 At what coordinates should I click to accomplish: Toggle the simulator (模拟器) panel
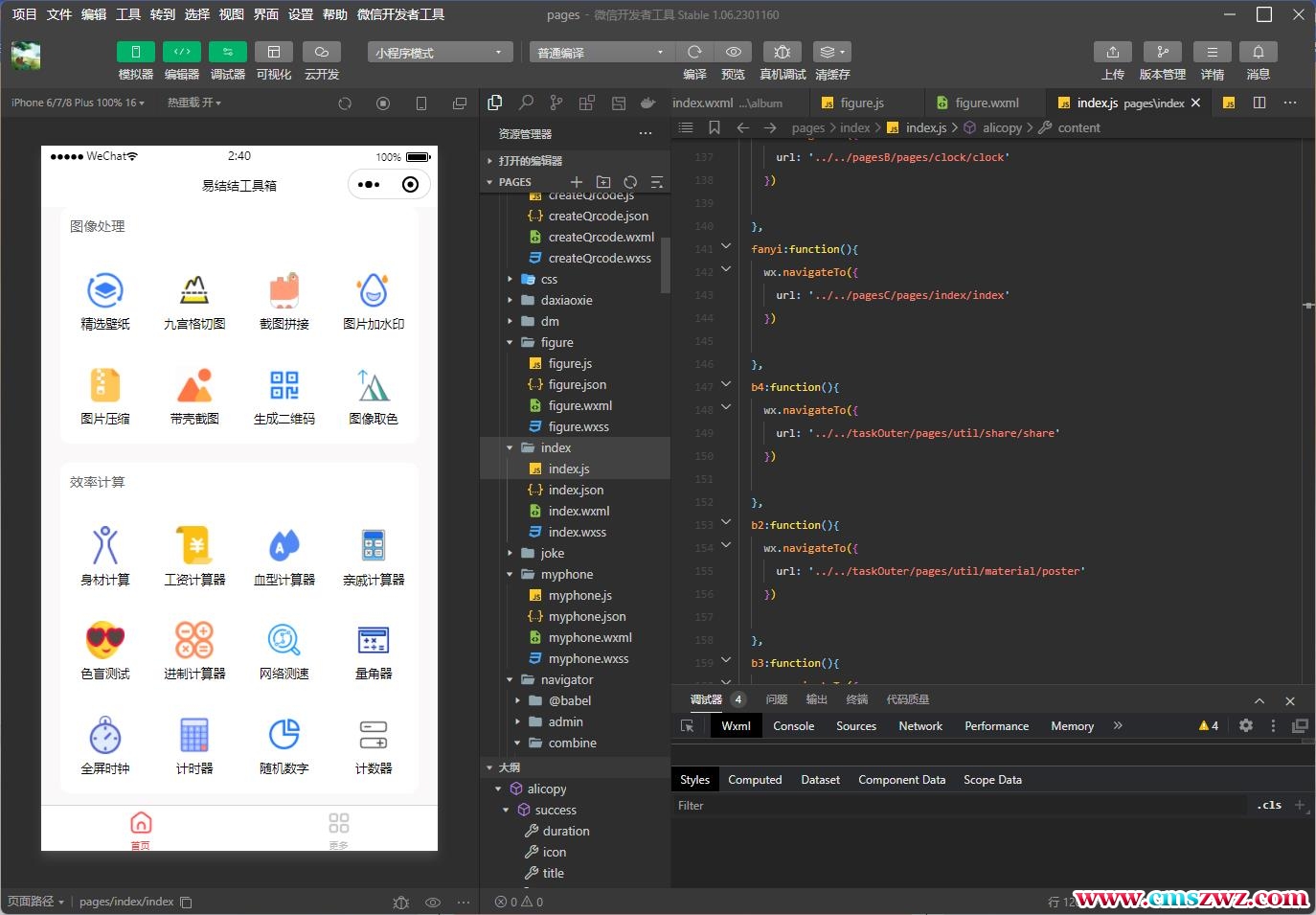click(135, 52)
